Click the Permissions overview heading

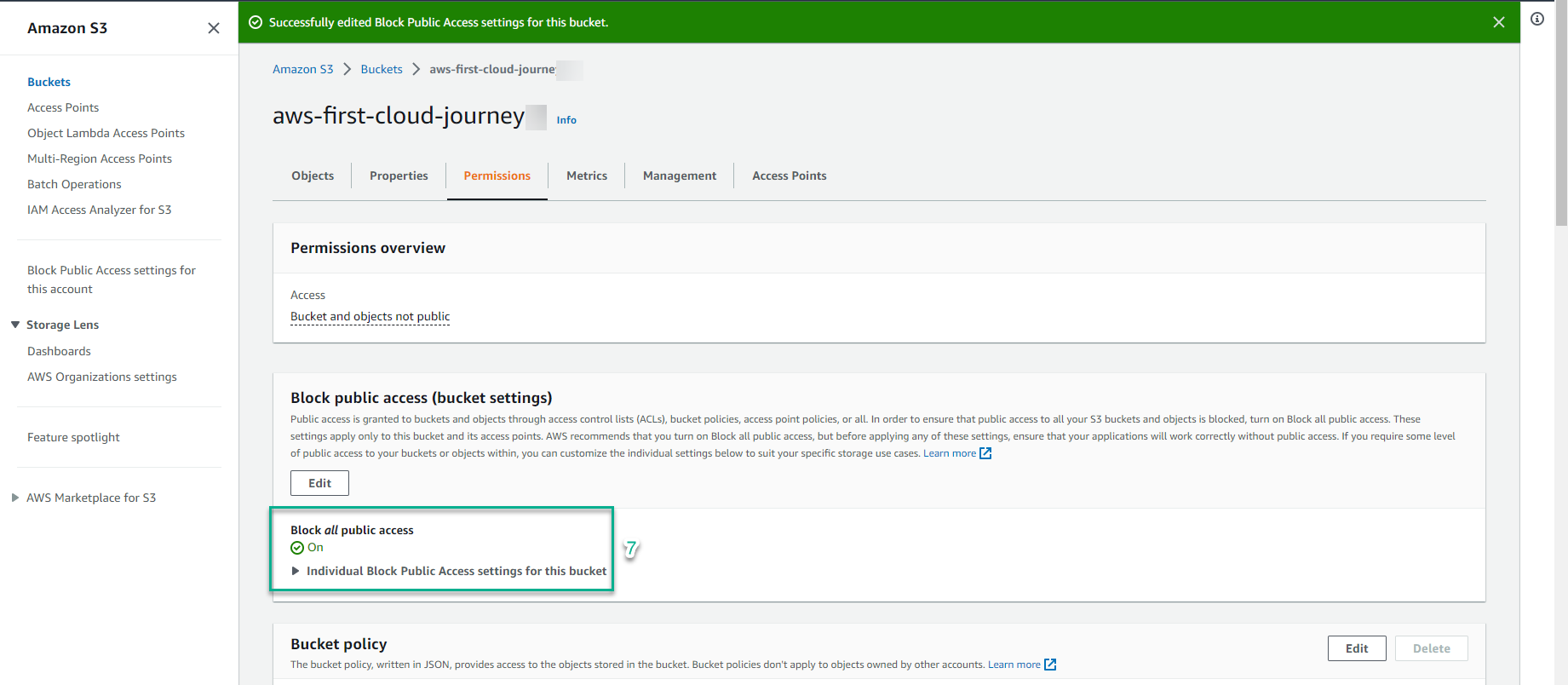click(368, 248)
